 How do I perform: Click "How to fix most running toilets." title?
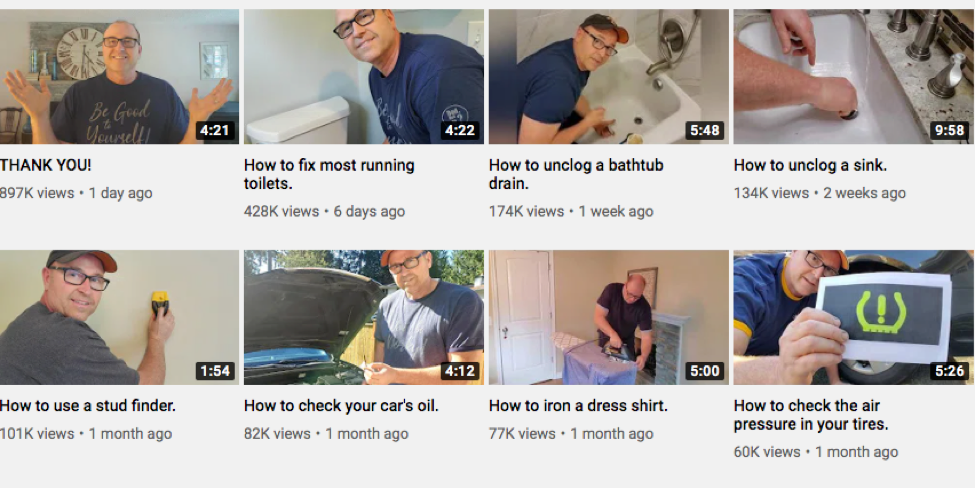coord(329,175)
